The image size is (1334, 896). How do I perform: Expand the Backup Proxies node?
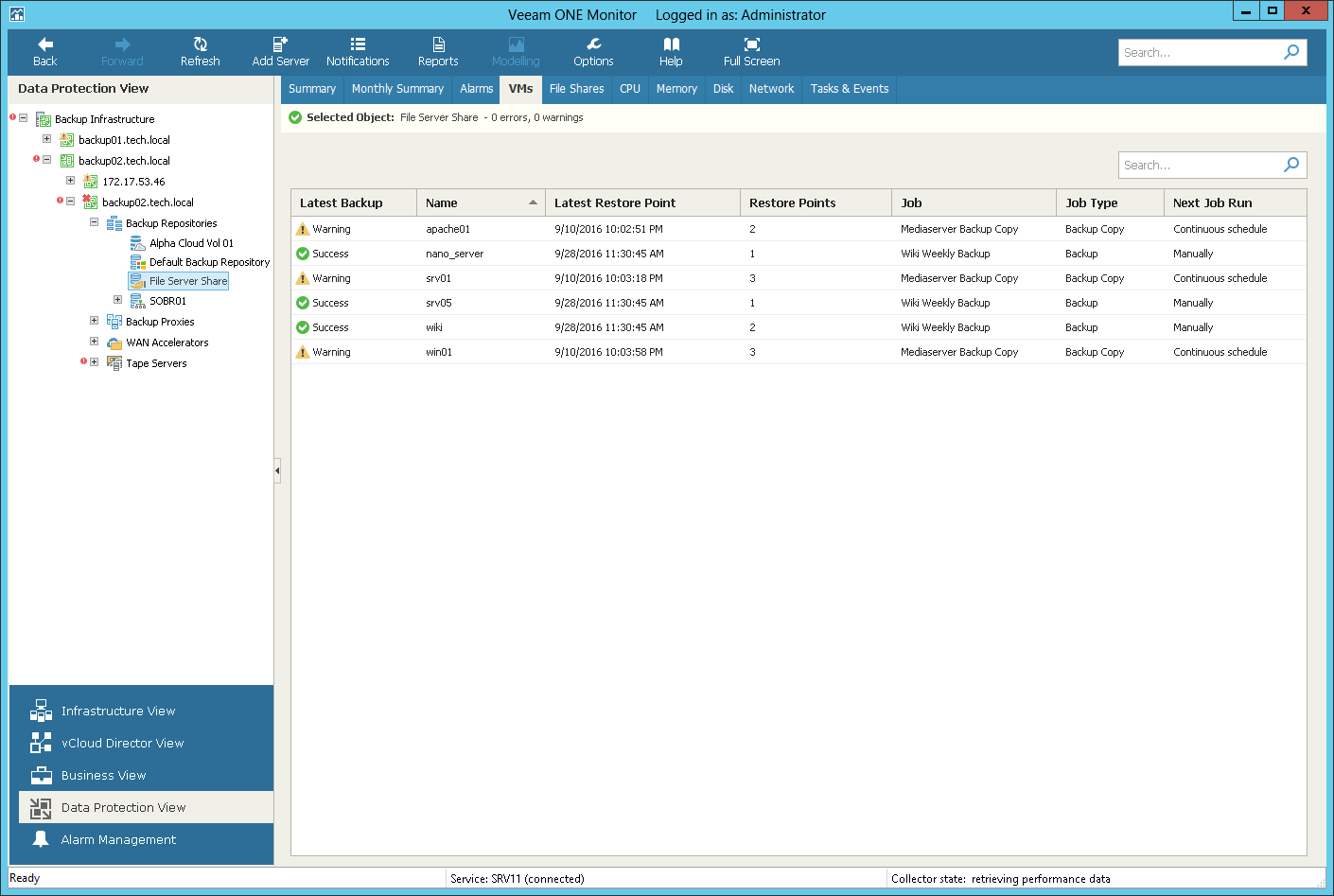tap(94, 321)
